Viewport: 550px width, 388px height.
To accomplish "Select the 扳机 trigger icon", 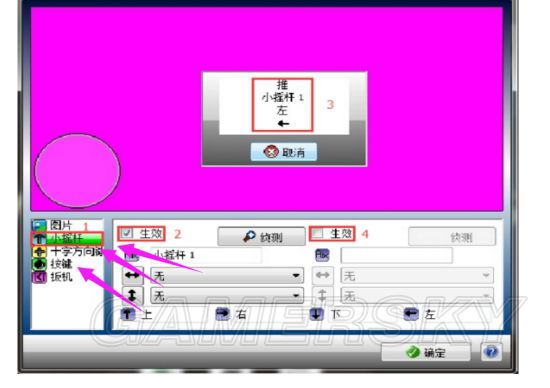I will pyautogui.click(x=39, y=277).
